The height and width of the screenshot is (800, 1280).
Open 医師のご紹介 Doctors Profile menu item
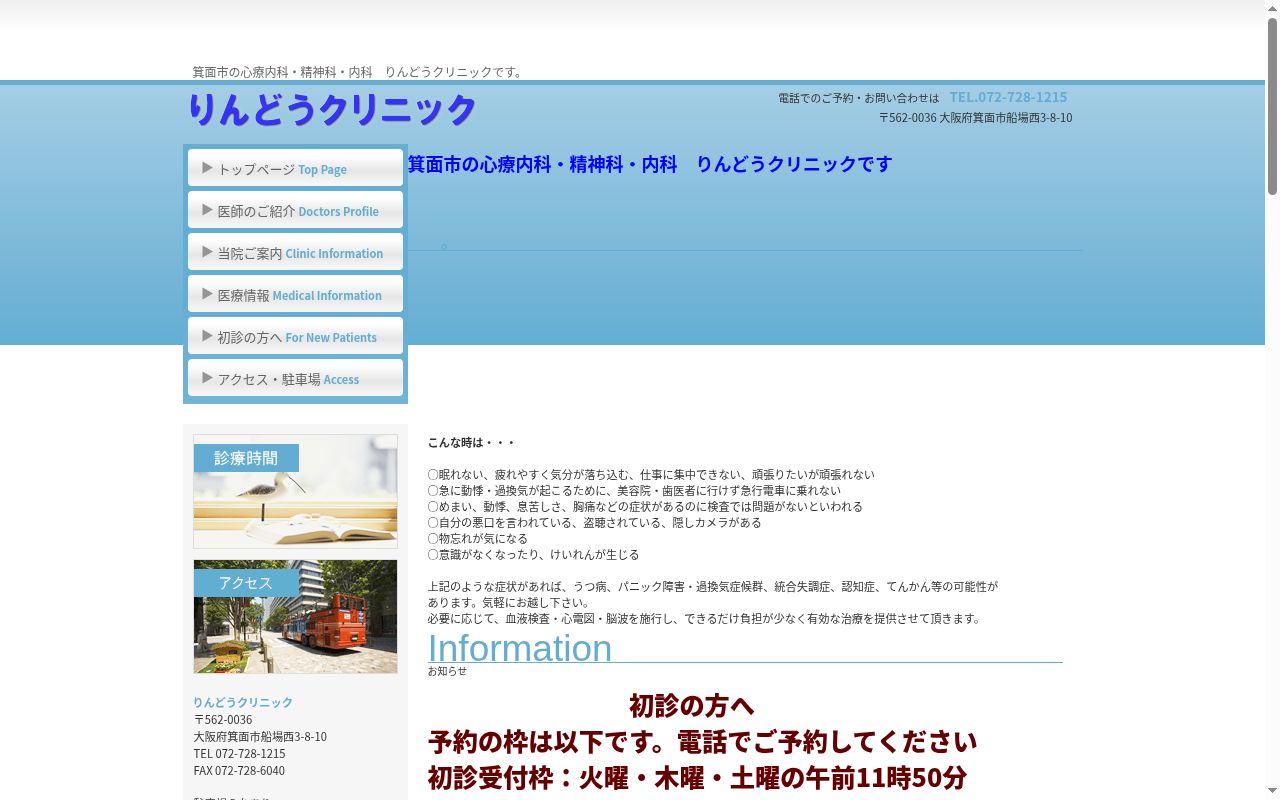tap(295, 211)
